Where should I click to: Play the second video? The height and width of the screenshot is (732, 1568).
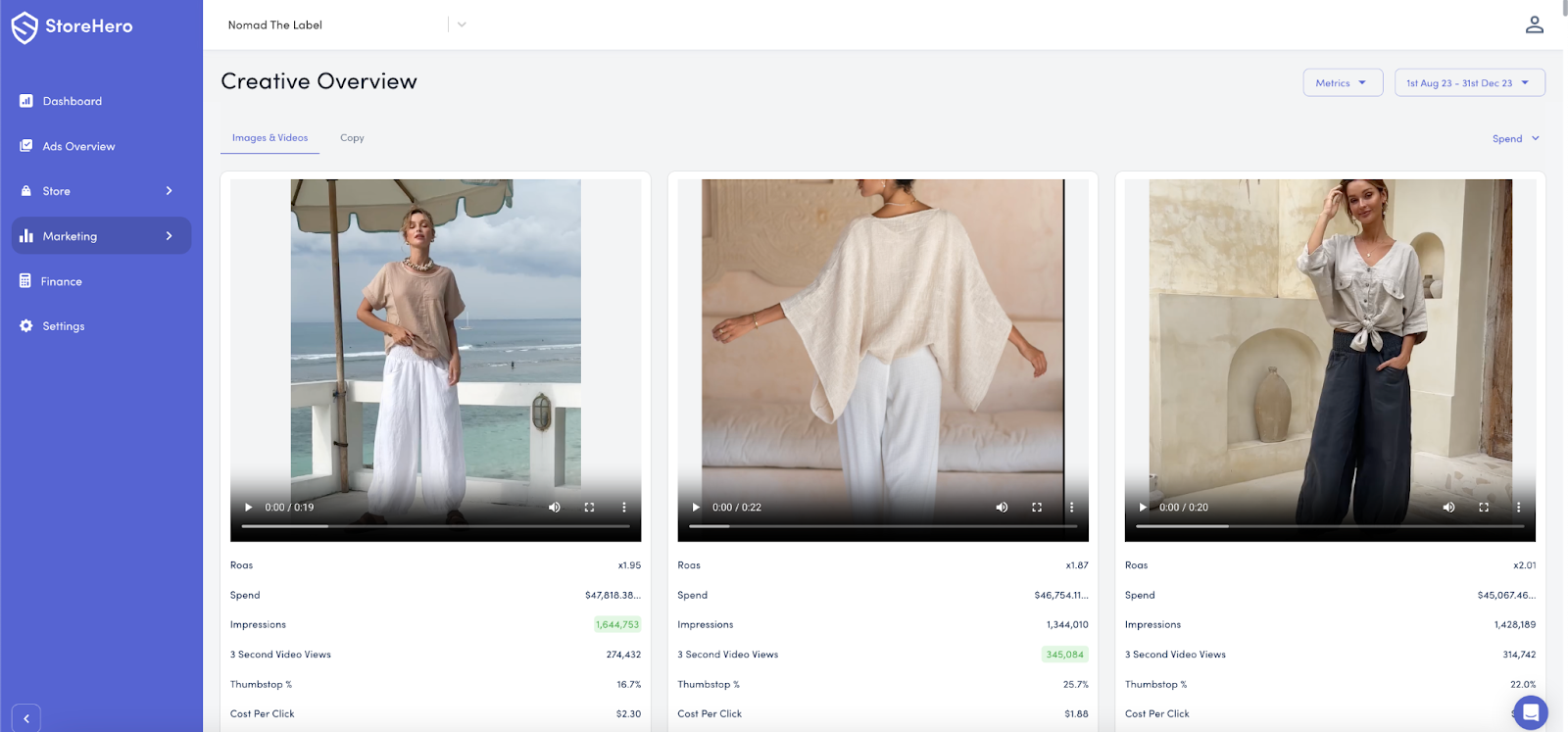pos(696,508)
